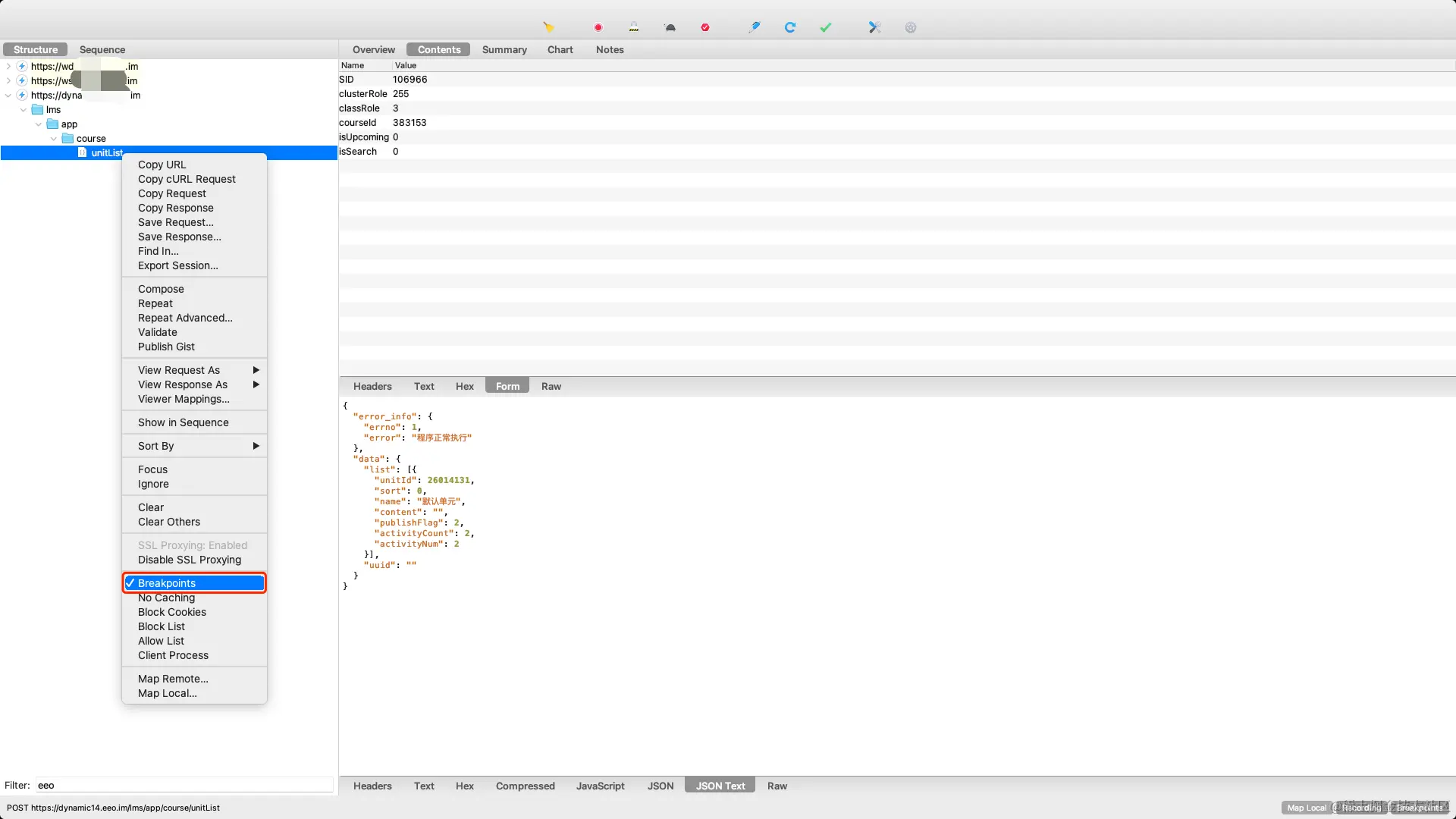Switch request view to Raw tab
1456x819 pixels.
(x=551, y=386)
